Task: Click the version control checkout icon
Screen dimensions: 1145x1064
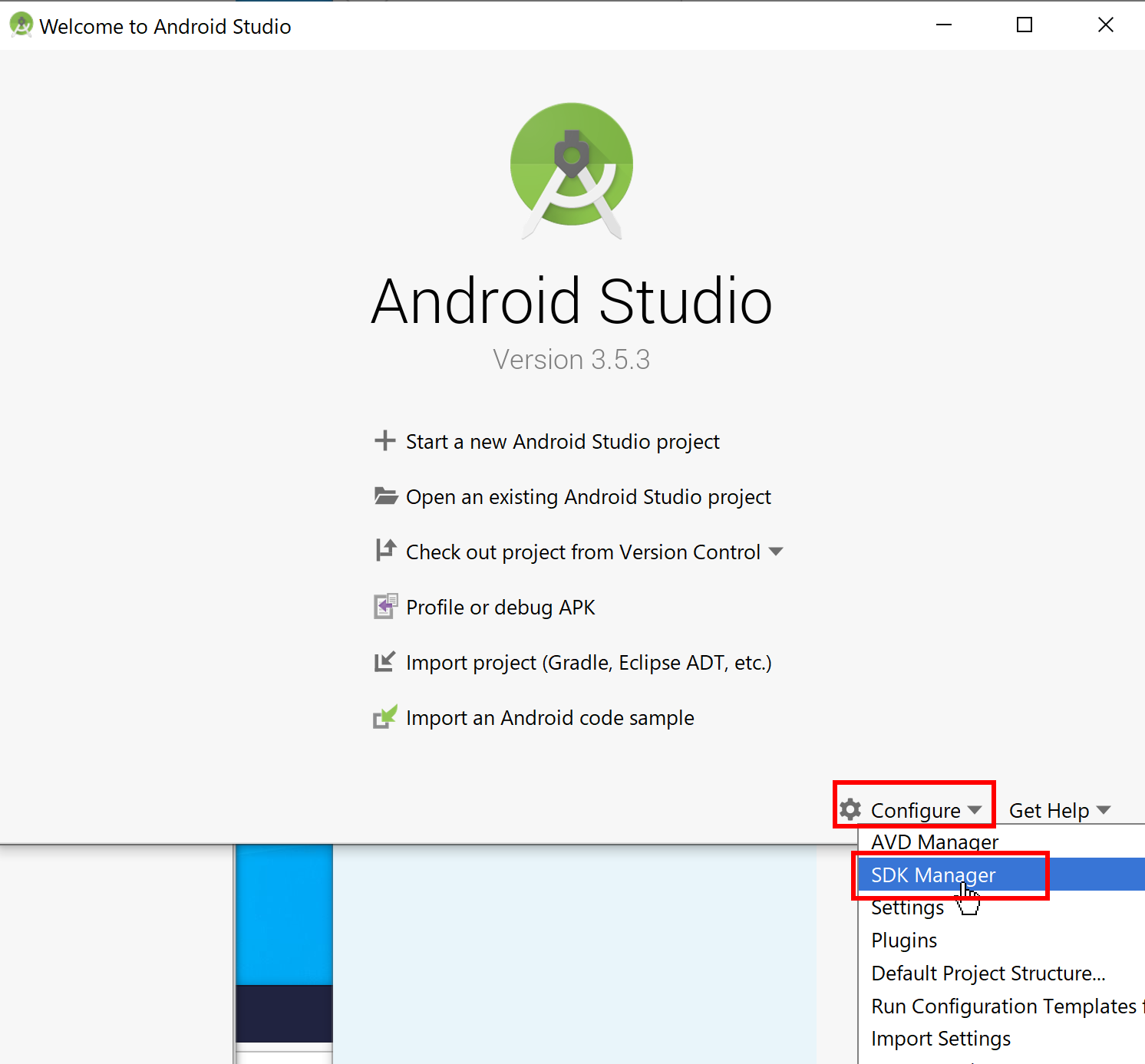Action: click(x=385, y=551)
